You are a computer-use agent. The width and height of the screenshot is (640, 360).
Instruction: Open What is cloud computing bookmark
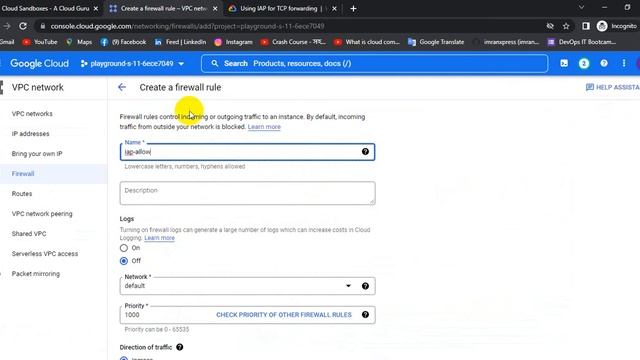click(367, 42)
